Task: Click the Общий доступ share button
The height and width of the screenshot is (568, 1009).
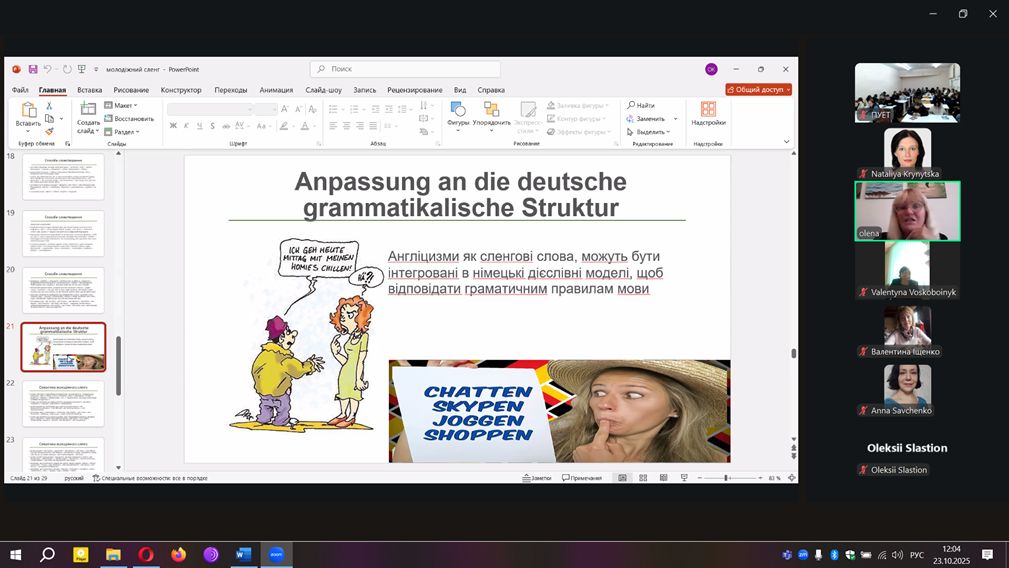Action: (759, 90)
